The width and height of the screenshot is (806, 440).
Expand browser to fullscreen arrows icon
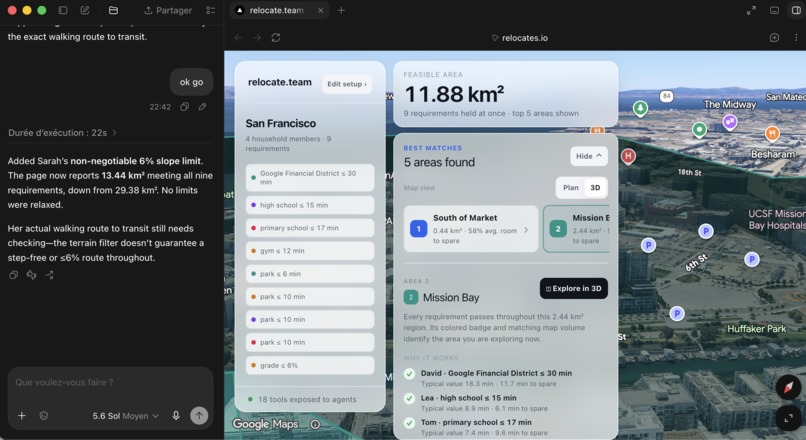pos(752,10)
